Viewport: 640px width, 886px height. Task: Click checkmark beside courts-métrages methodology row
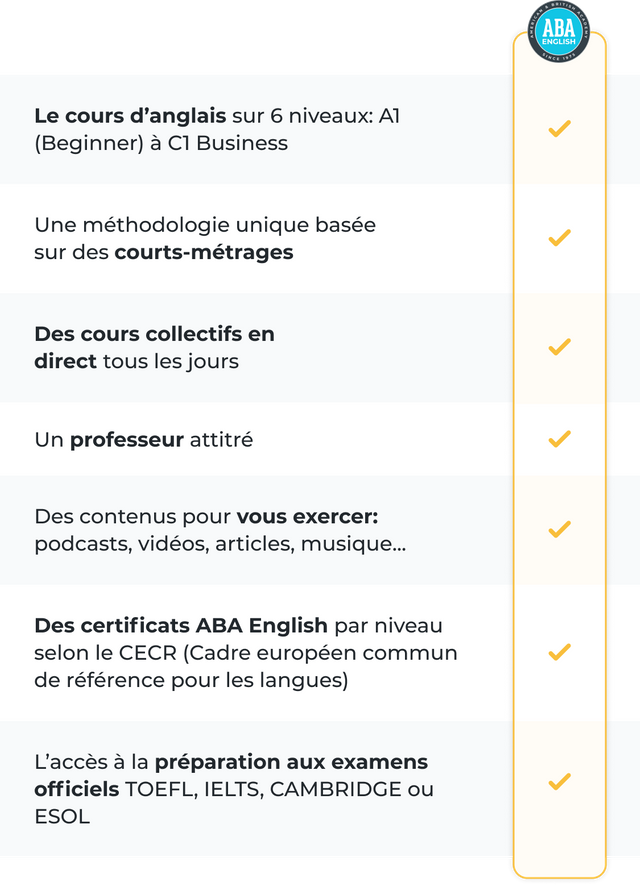coord(559,238)
